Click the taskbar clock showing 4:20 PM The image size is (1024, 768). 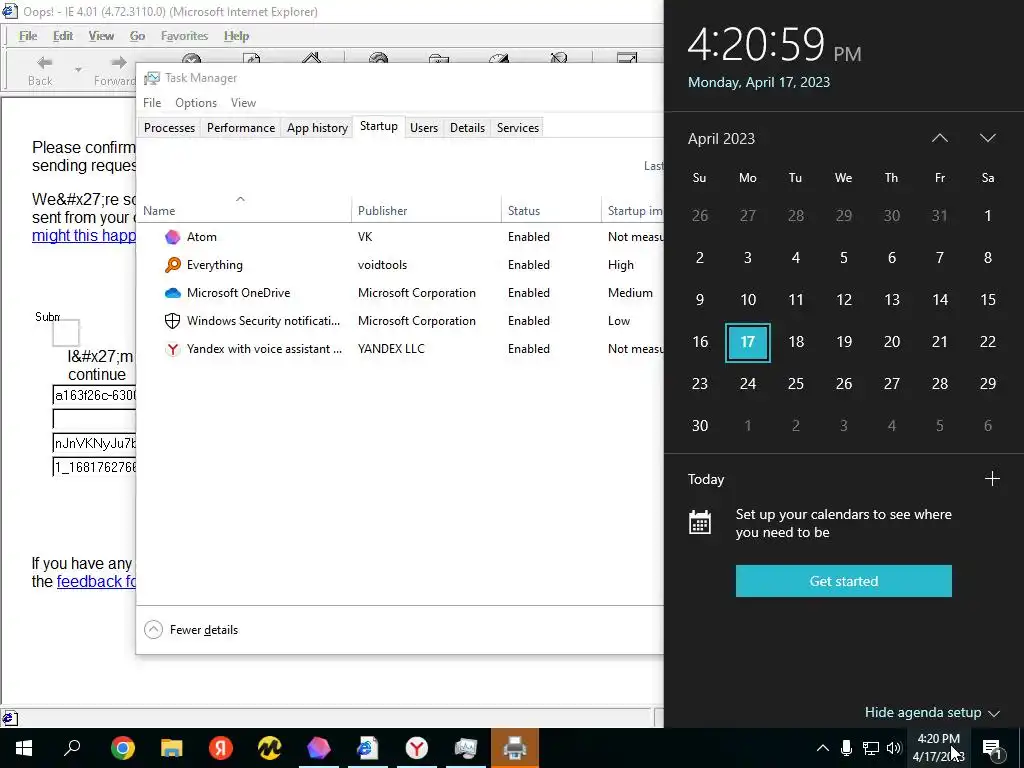(938, 748)
